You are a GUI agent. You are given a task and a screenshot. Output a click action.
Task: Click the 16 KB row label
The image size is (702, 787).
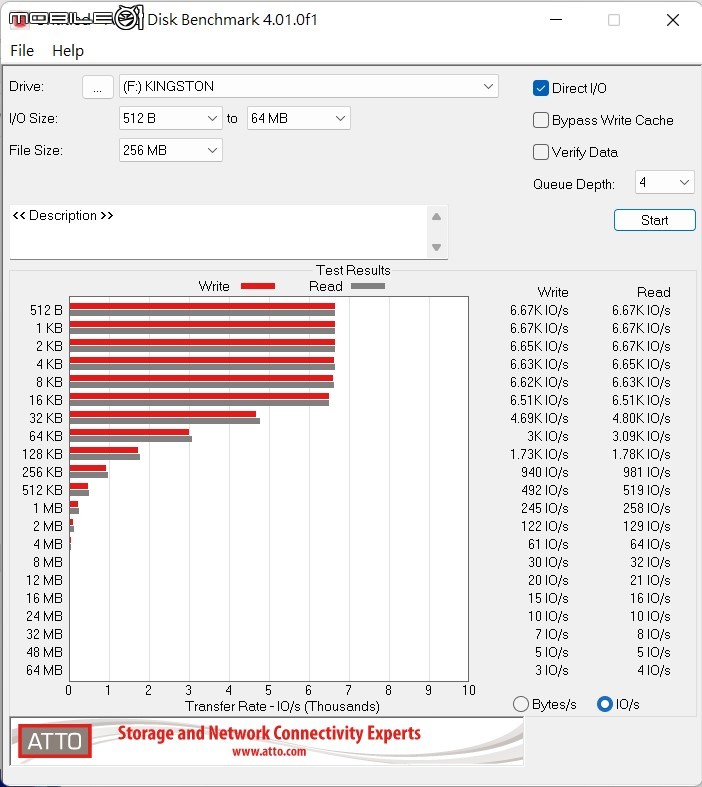click(x=46, y=400)
